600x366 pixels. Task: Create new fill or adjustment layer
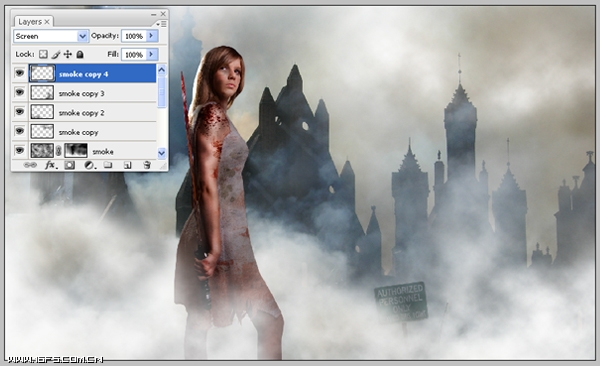coord(90,165)
